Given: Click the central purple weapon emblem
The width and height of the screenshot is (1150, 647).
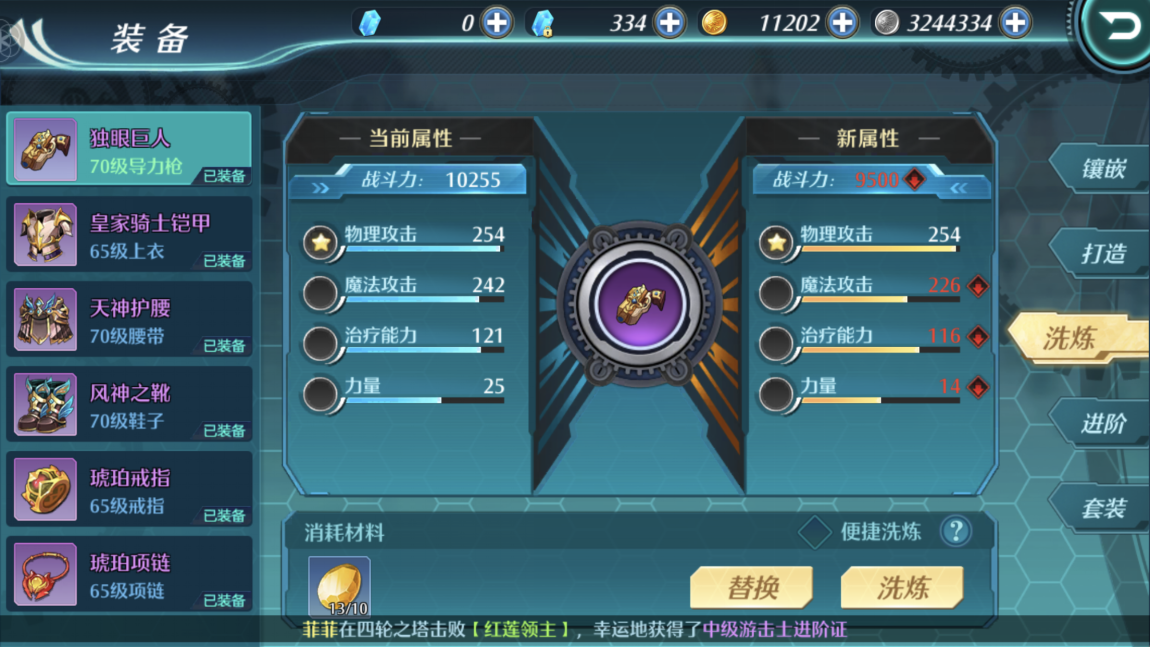Looking at the screenshot, I should [x=640, y=304].
